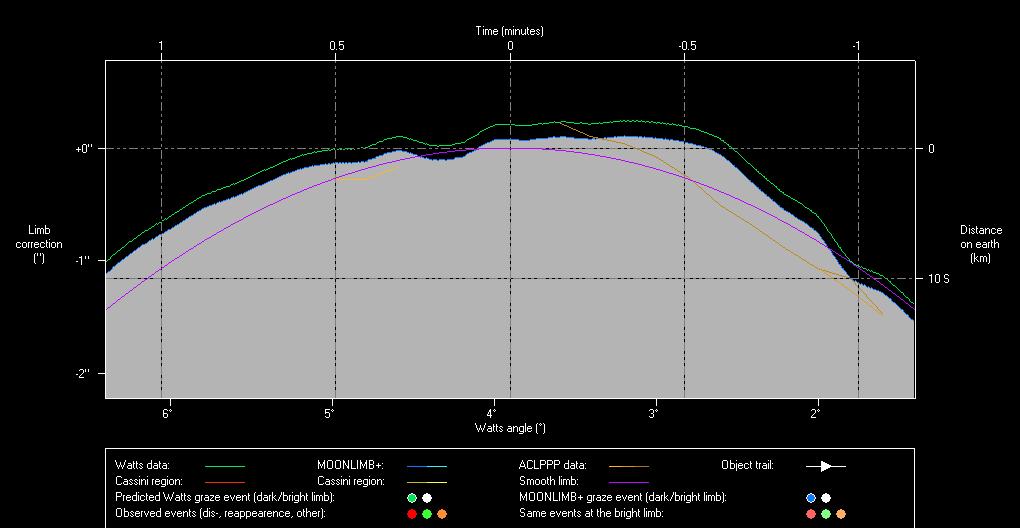
Task: Click the blue MOONLIMB+ graze event dot
Action: coord(811,497)
